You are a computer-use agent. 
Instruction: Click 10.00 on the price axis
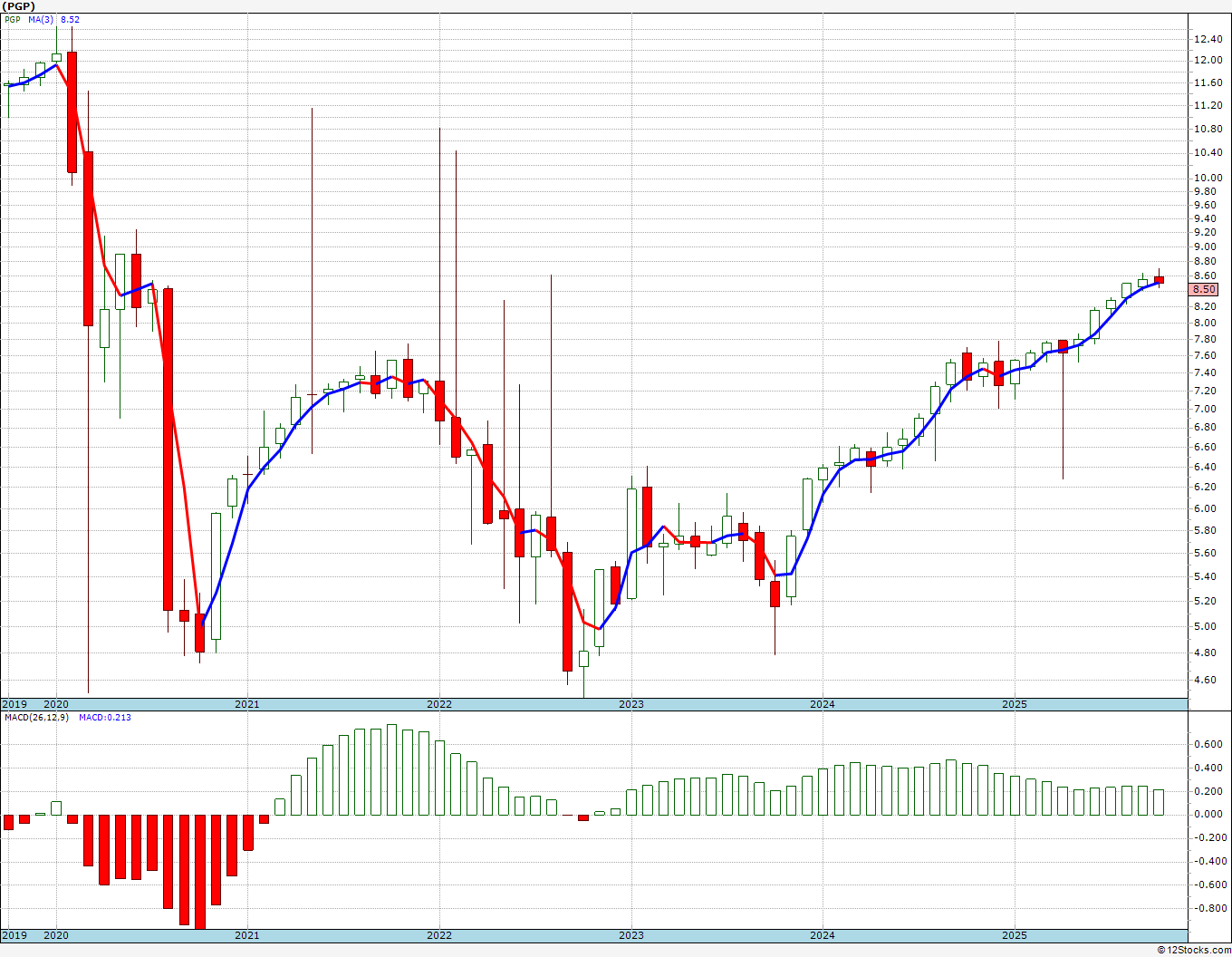coord(1208,178)
